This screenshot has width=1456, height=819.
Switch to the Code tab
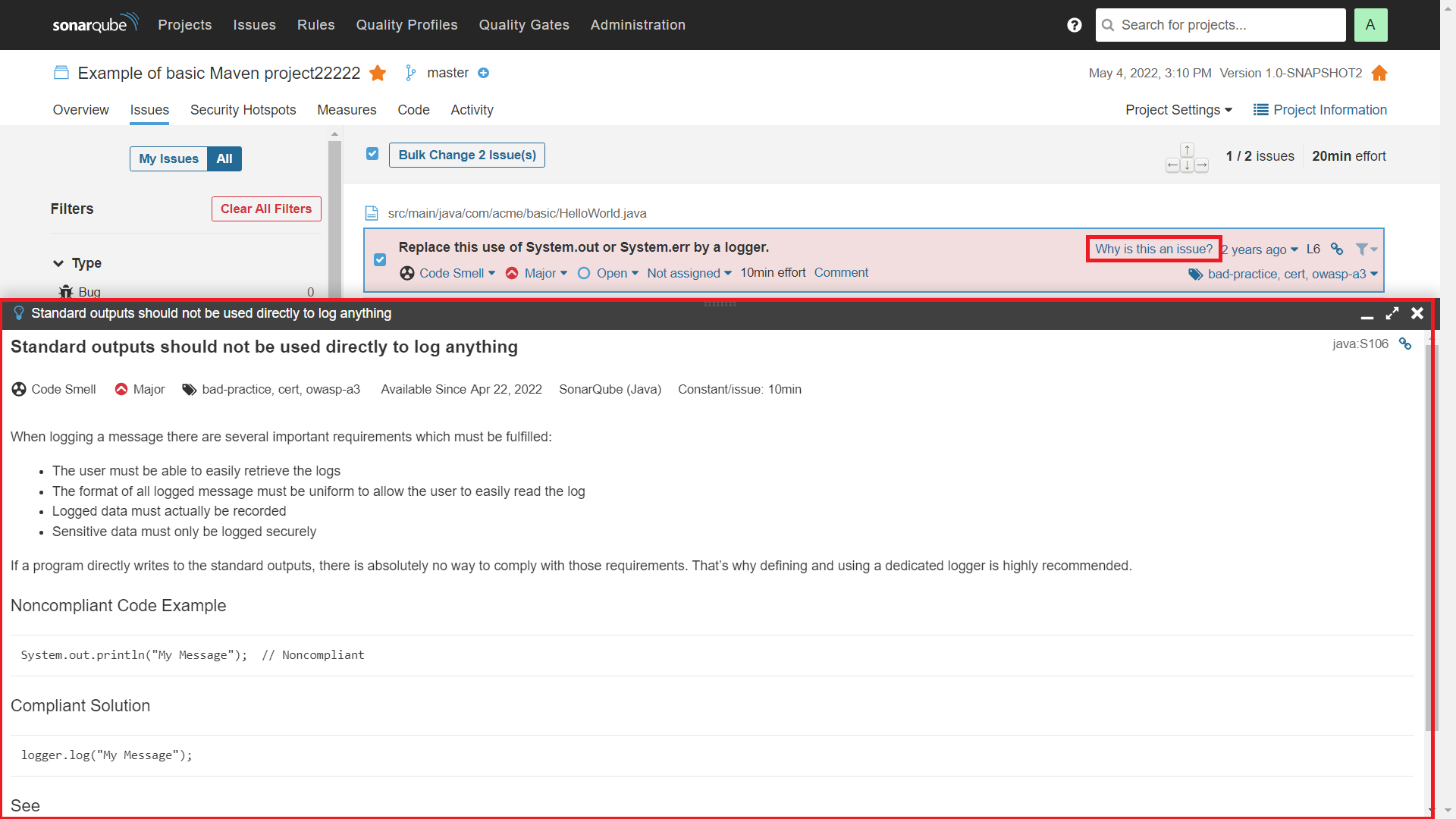point(413,110)
